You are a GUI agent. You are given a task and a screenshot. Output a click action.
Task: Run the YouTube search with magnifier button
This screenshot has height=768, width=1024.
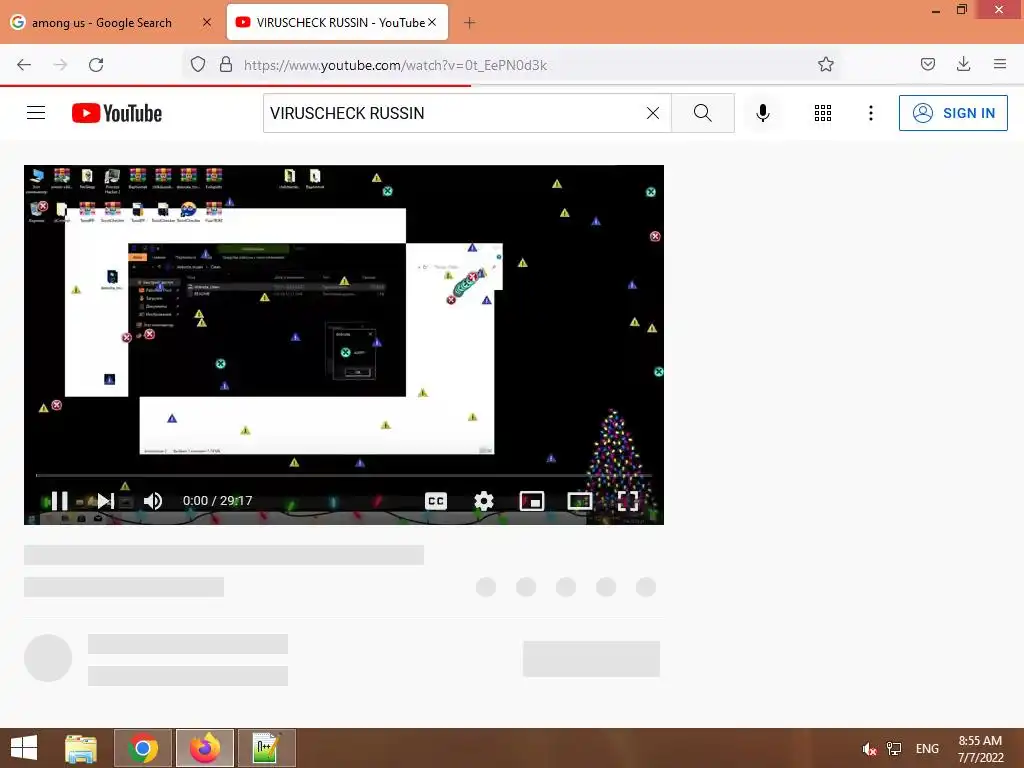point(703,113)
